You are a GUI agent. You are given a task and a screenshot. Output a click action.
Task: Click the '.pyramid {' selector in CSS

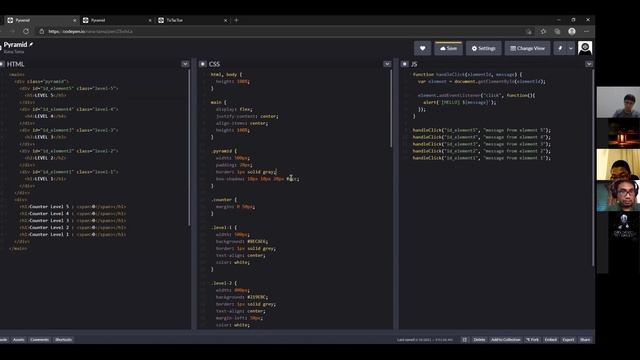[x=224, y=151]
